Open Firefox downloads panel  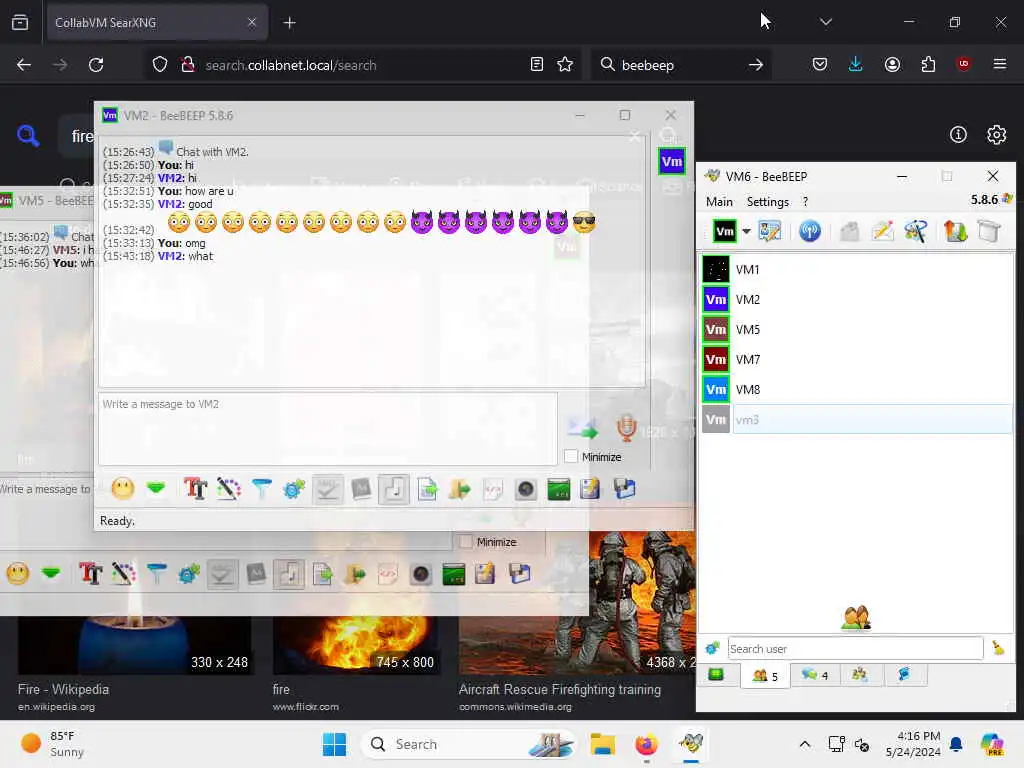click(x=856, y=64)
